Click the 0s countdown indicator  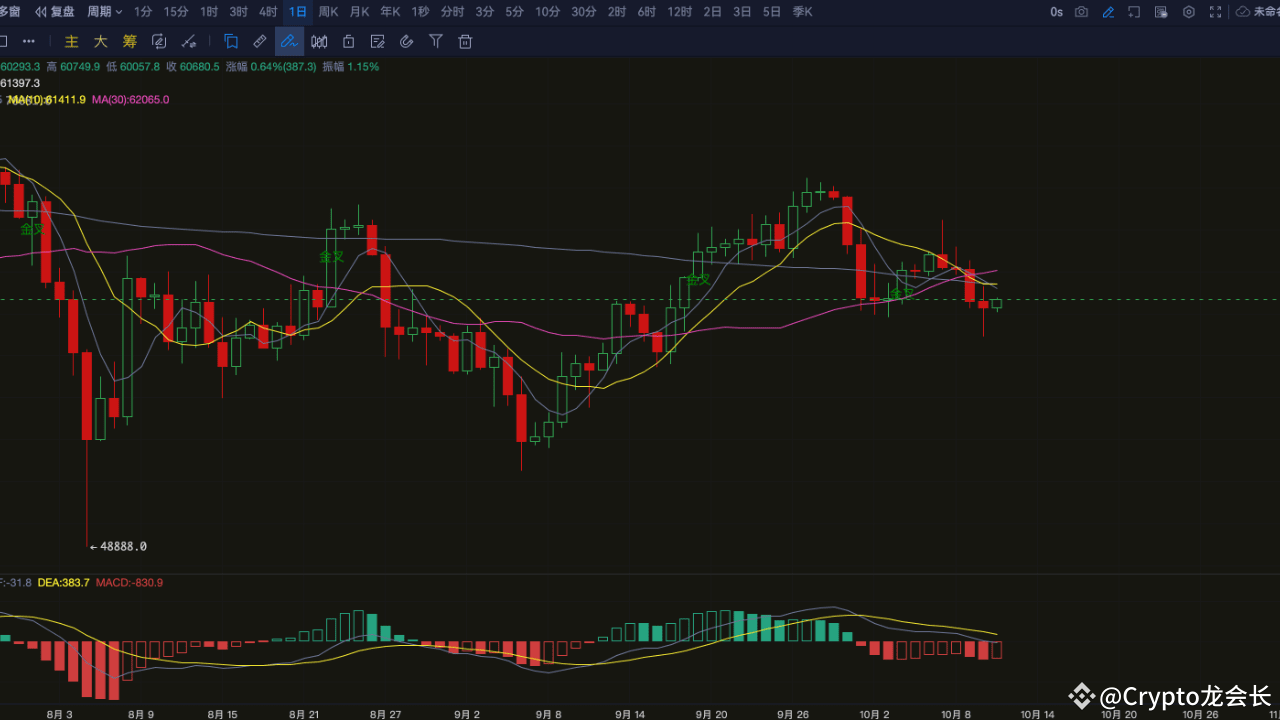pyautogui.click(x=1057, y=12)
